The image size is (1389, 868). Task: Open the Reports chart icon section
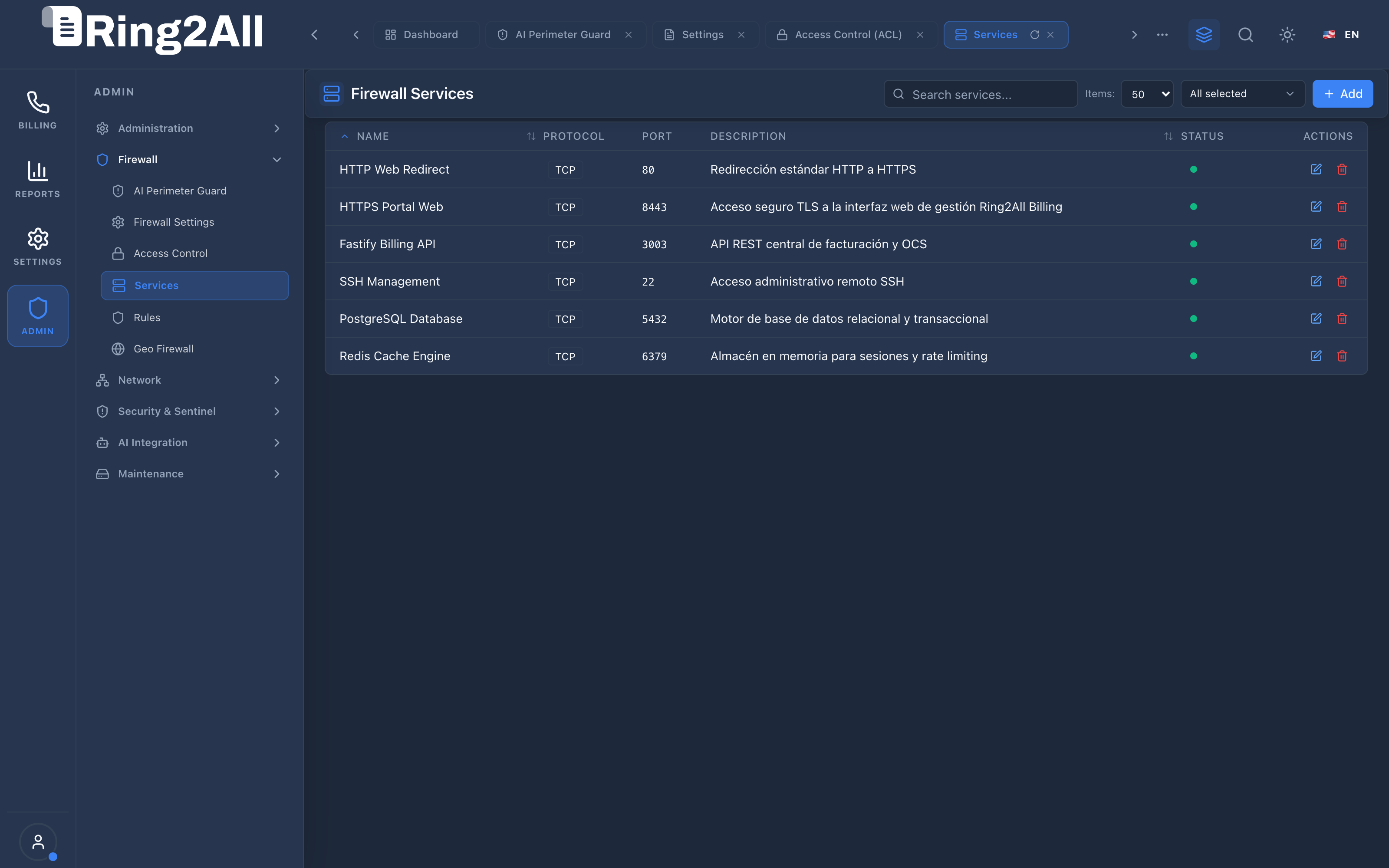coord(37,178)
